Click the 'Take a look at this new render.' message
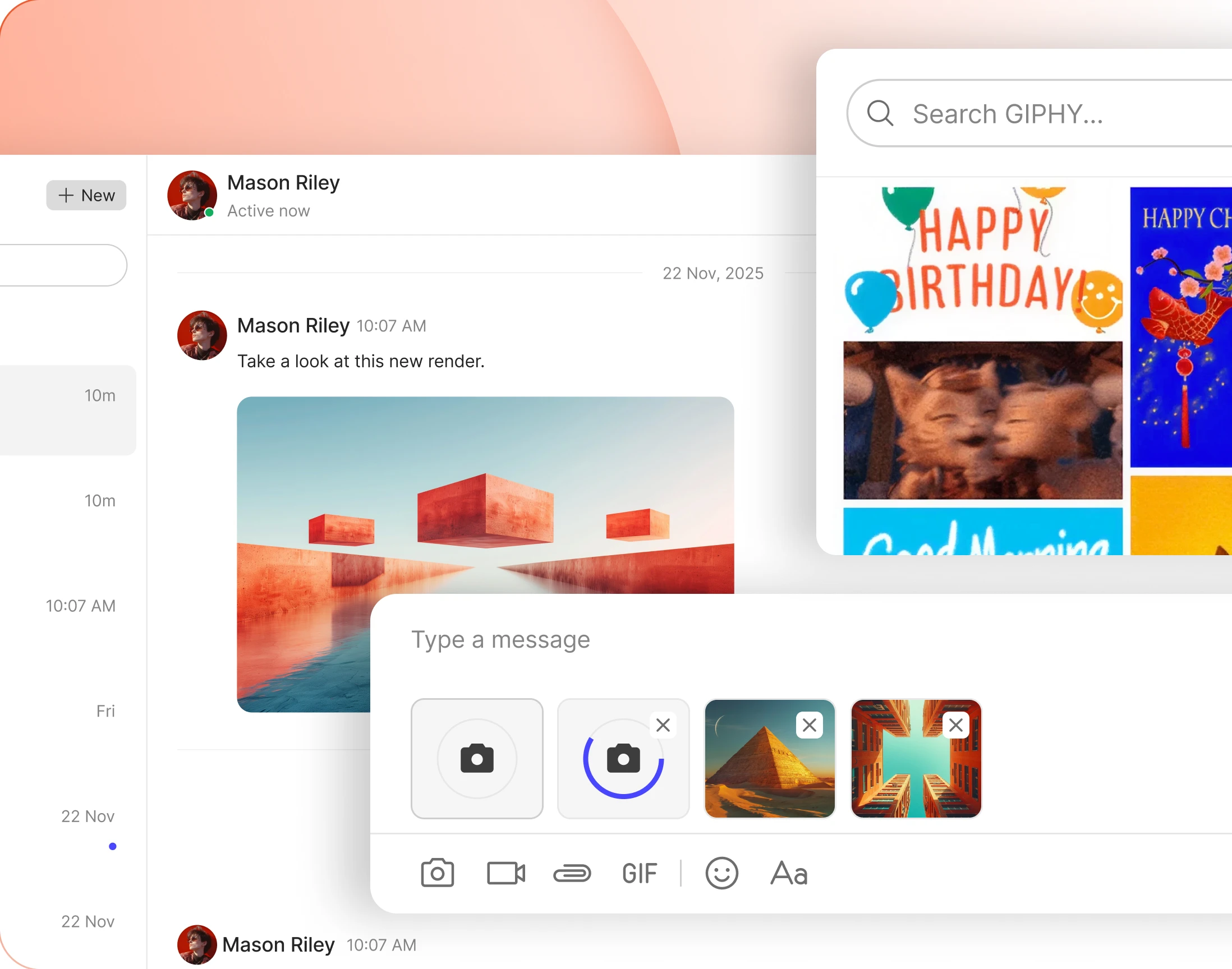The image size is (1232, 969). click(361, 361)
